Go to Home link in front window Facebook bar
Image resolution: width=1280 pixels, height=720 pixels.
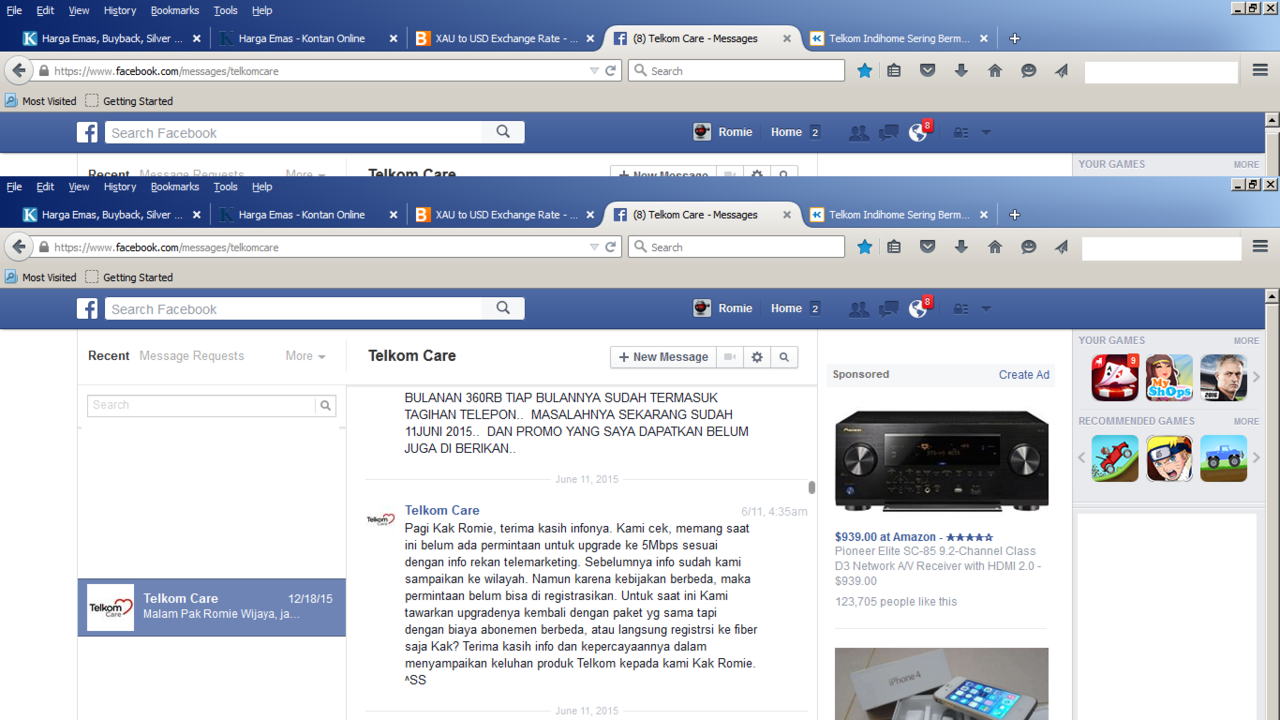[786, 309]
